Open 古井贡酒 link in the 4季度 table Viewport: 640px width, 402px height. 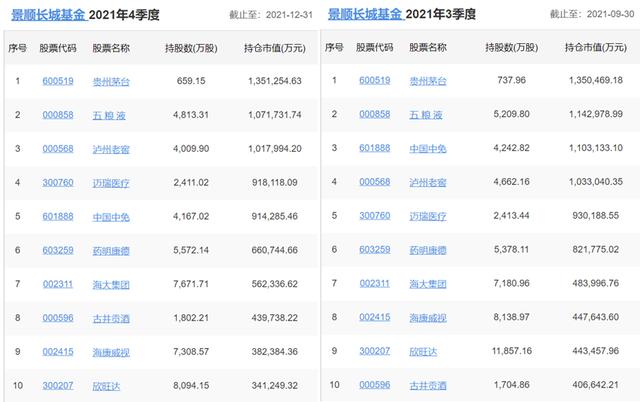click(111, 319)
